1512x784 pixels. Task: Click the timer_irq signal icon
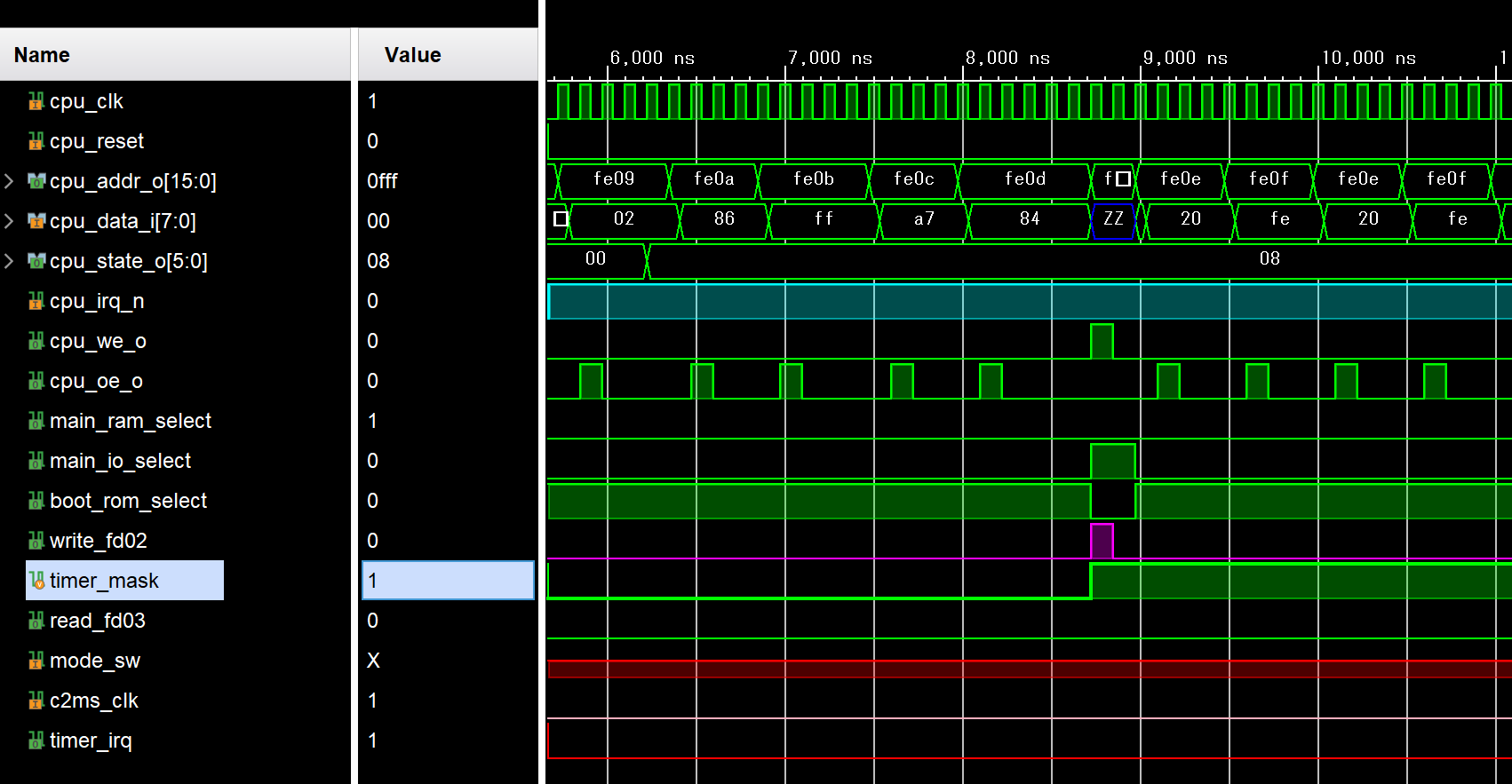(36, 740)
